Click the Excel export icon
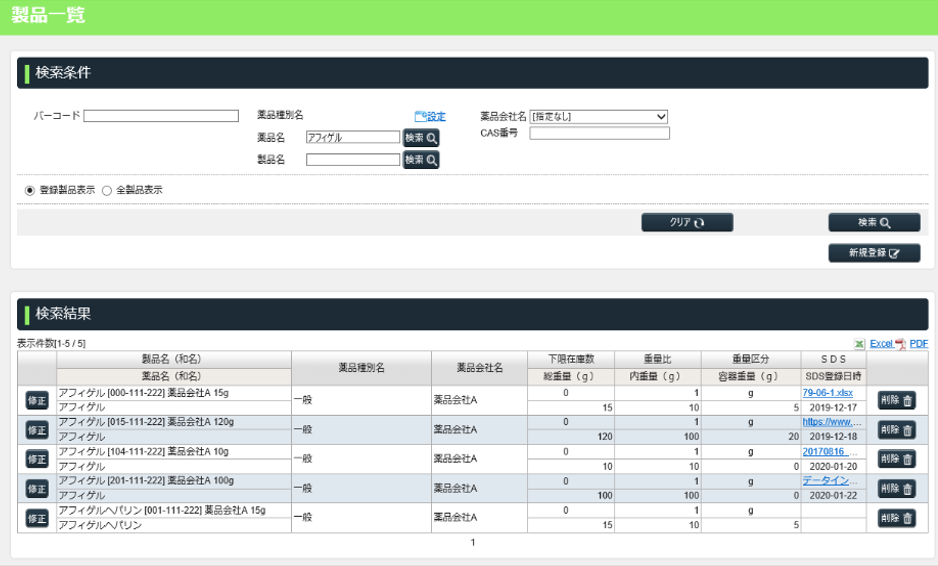 [x=859, y=344]
